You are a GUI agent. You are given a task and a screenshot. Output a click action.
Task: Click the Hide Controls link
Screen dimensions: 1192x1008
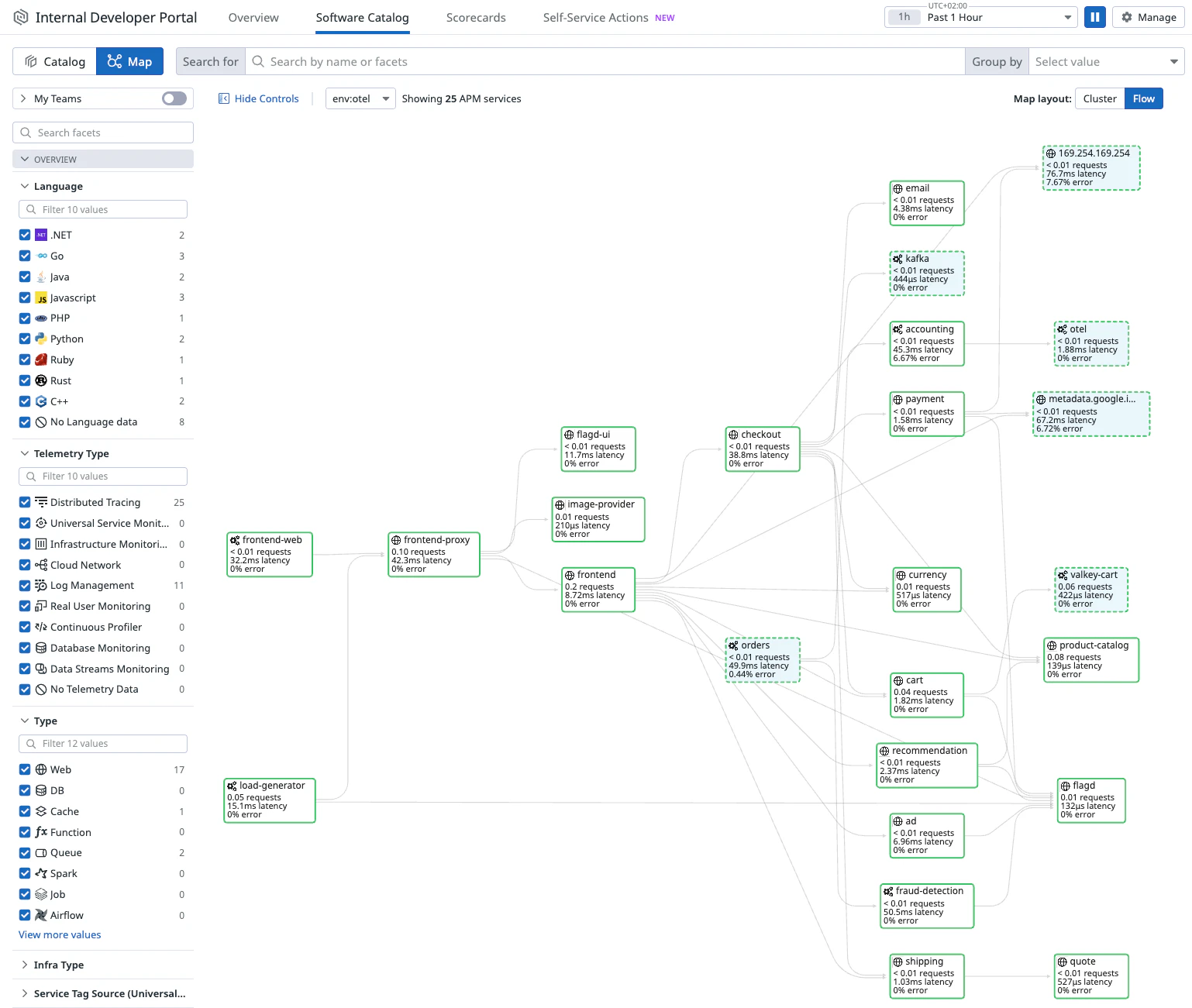[x=267, y=98]
